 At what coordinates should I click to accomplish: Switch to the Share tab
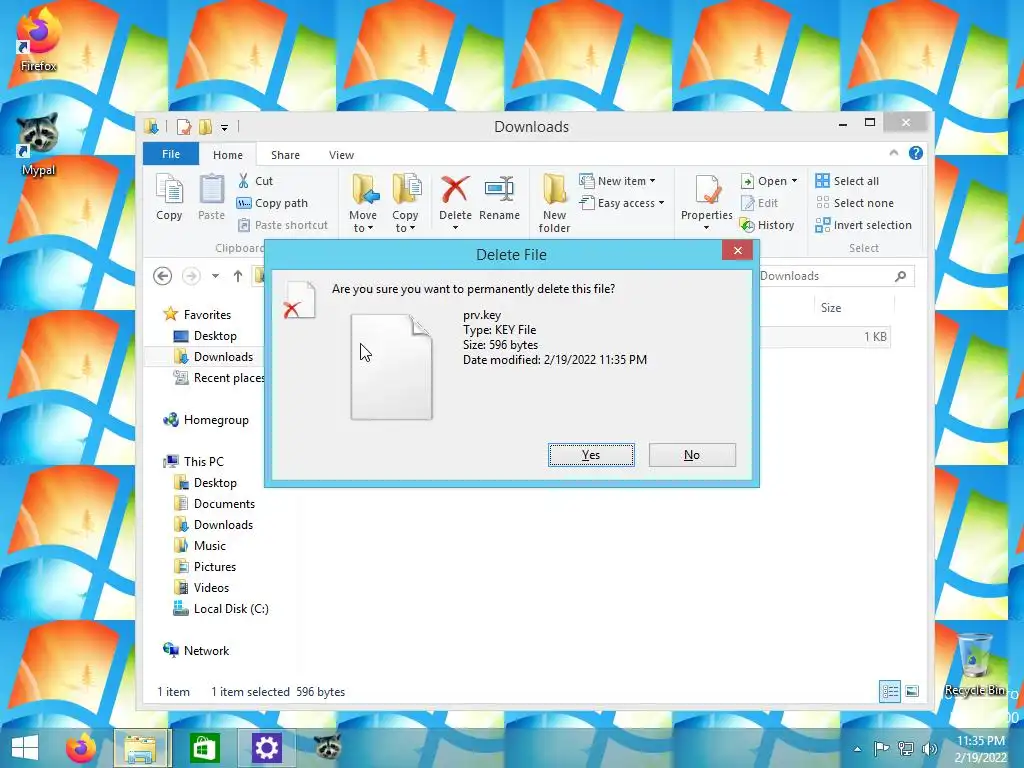[x=285, y=155]
